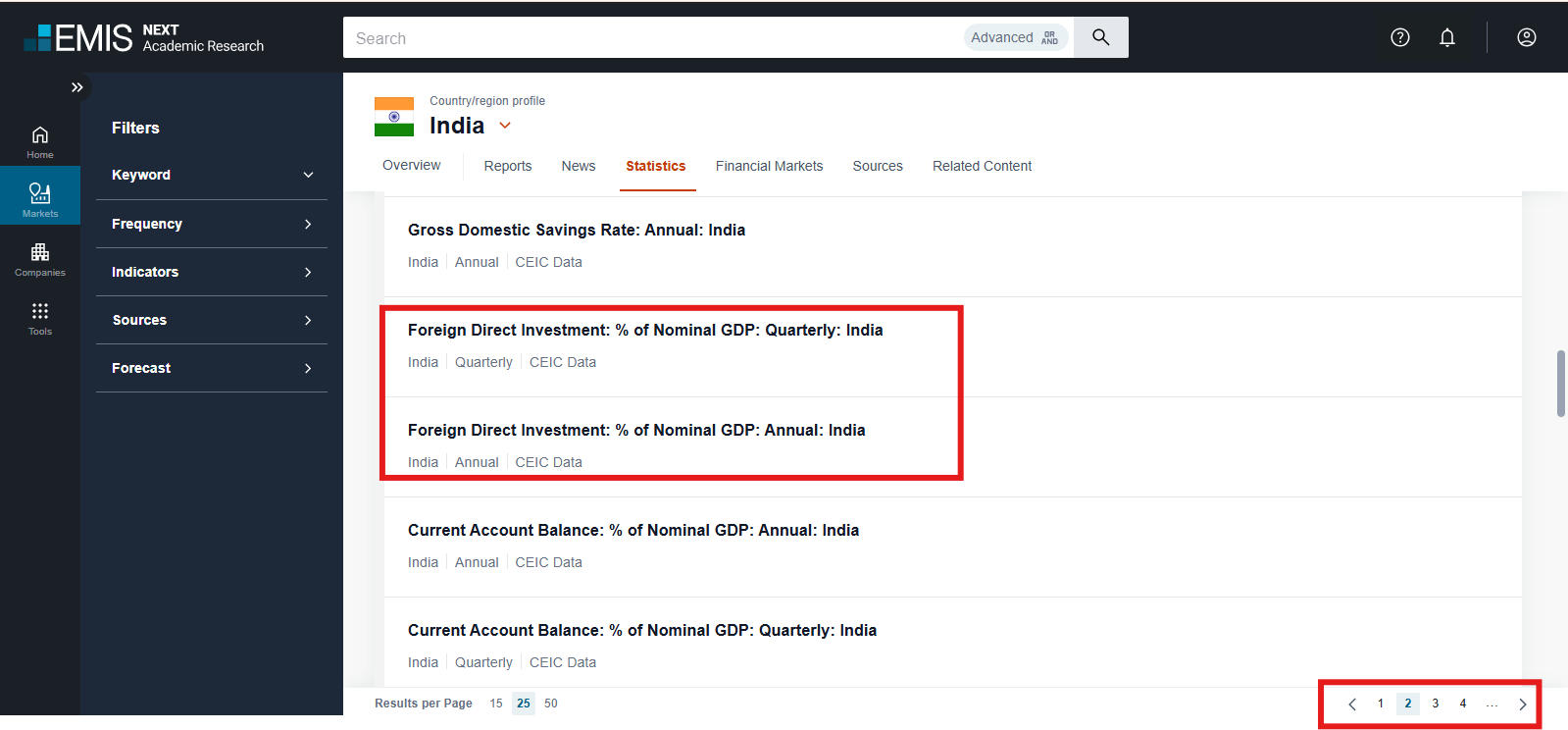Image resolution: width=1568 pixels, height=730 pixels.
Task: Set results per page to 15
Action: pyautogui.click(x=496, y=704)
